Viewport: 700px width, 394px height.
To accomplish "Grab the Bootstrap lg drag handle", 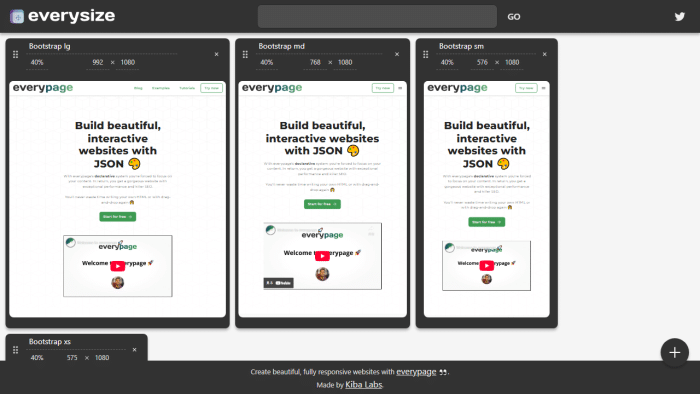I will (x=16, y=54).
